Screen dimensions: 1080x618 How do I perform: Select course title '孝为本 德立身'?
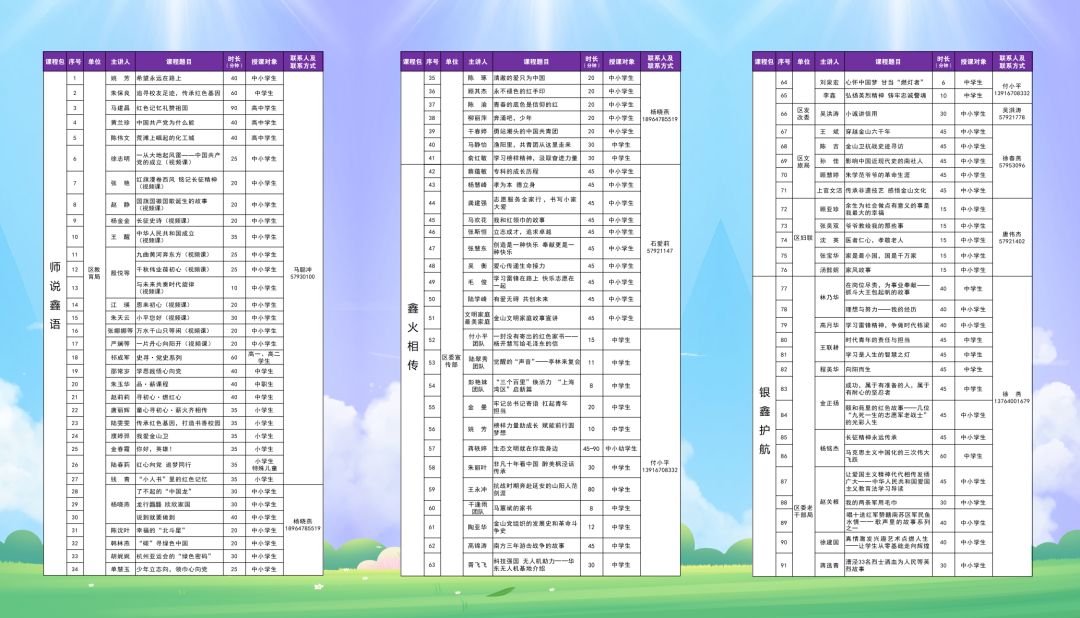click(515, 185)
